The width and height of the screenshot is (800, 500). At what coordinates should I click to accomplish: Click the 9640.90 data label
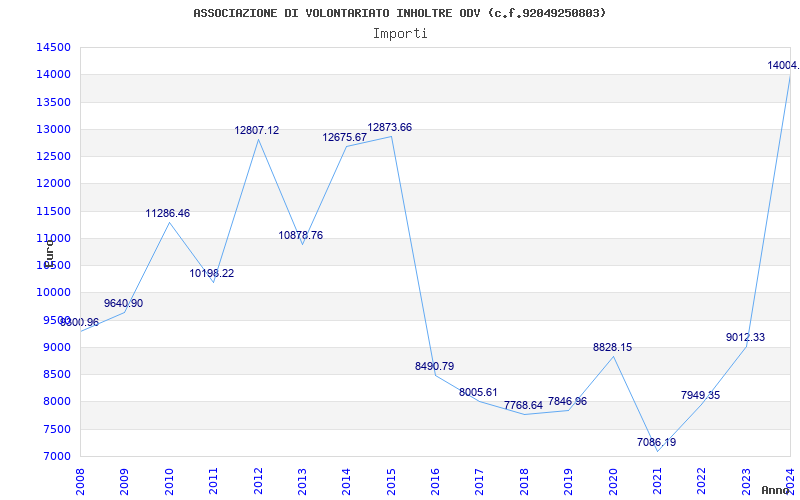[x=123, y=304]
